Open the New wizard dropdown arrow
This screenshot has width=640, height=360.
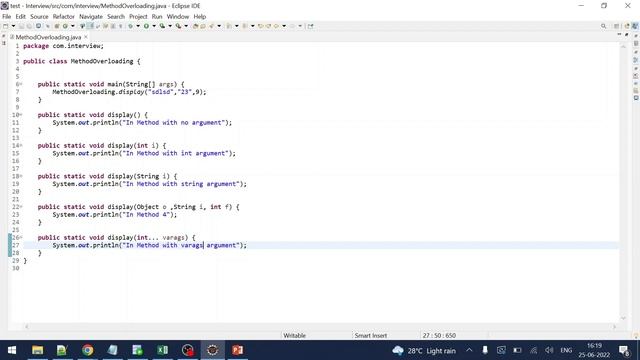pyautogui.click(x=13, y=26)
